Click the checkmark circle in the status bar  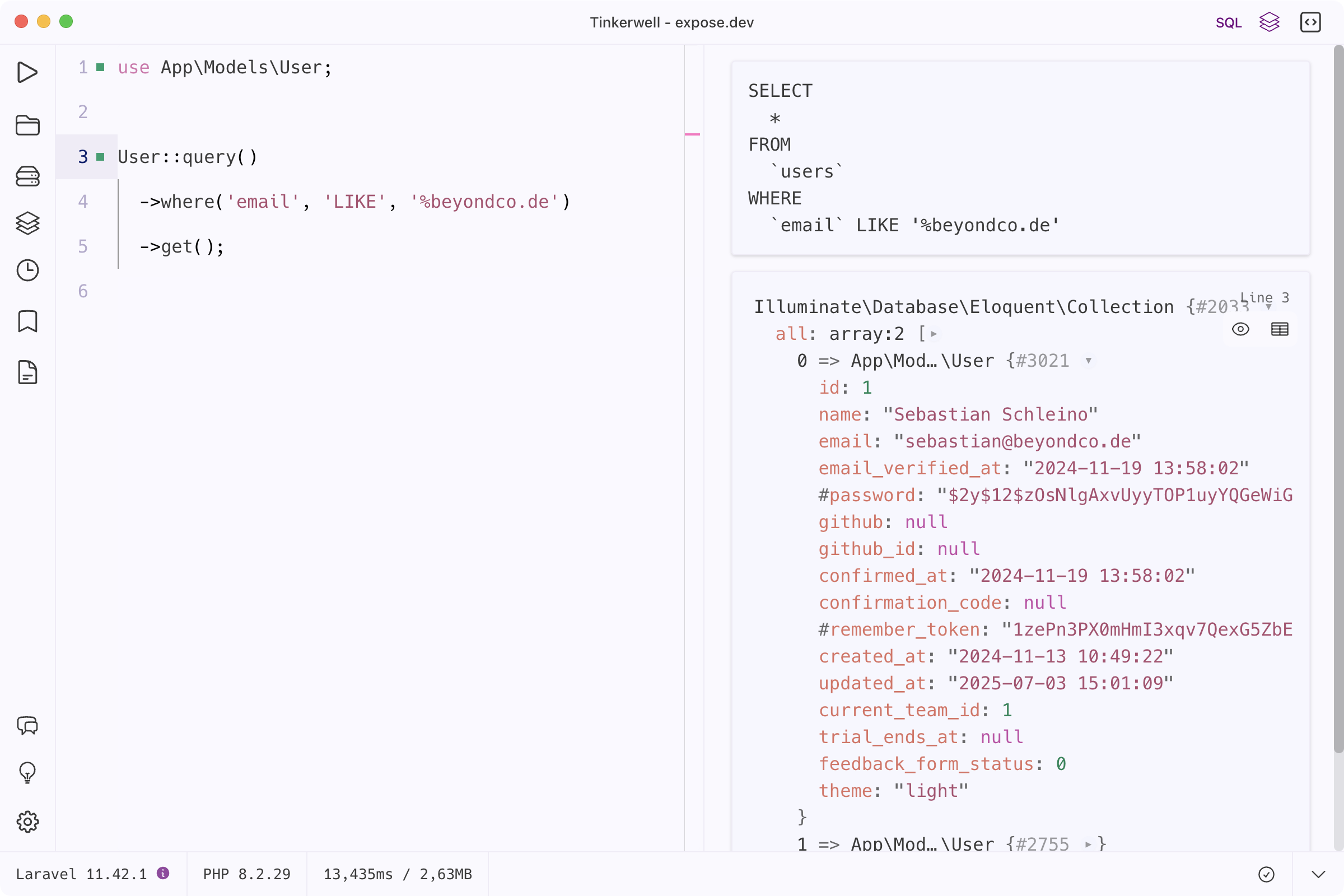1266,874
